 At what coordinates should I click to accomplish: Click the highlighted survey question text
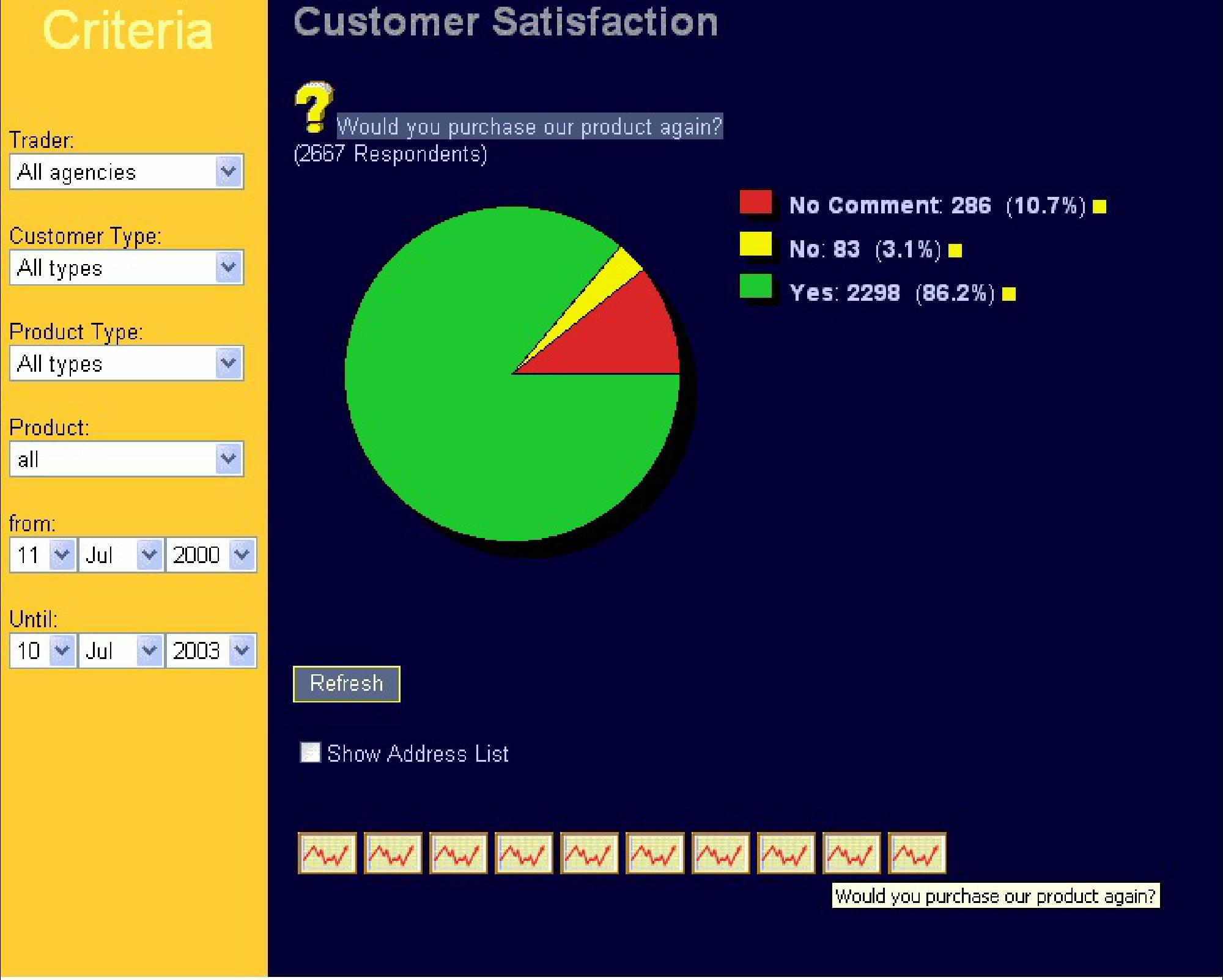(x=530, y=127)
